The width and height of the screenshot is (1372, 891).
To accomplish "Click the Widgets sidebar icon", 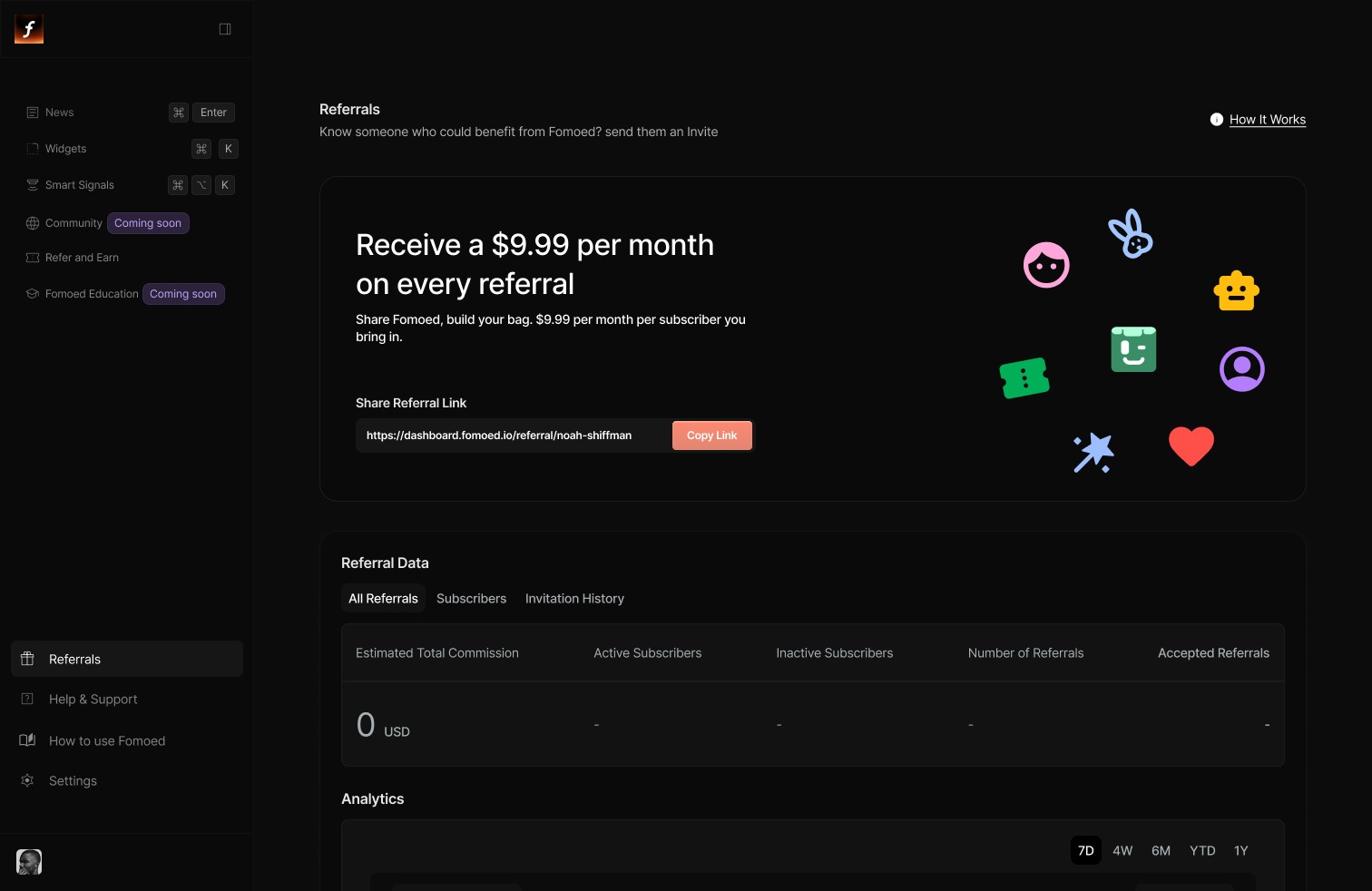I will point(33,149).
